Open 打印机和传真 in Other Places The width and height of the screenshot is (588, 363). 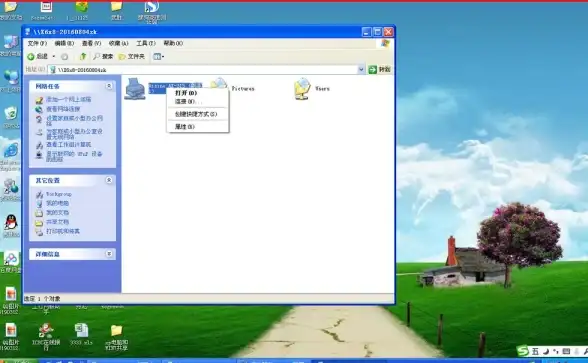pos(63,231)
